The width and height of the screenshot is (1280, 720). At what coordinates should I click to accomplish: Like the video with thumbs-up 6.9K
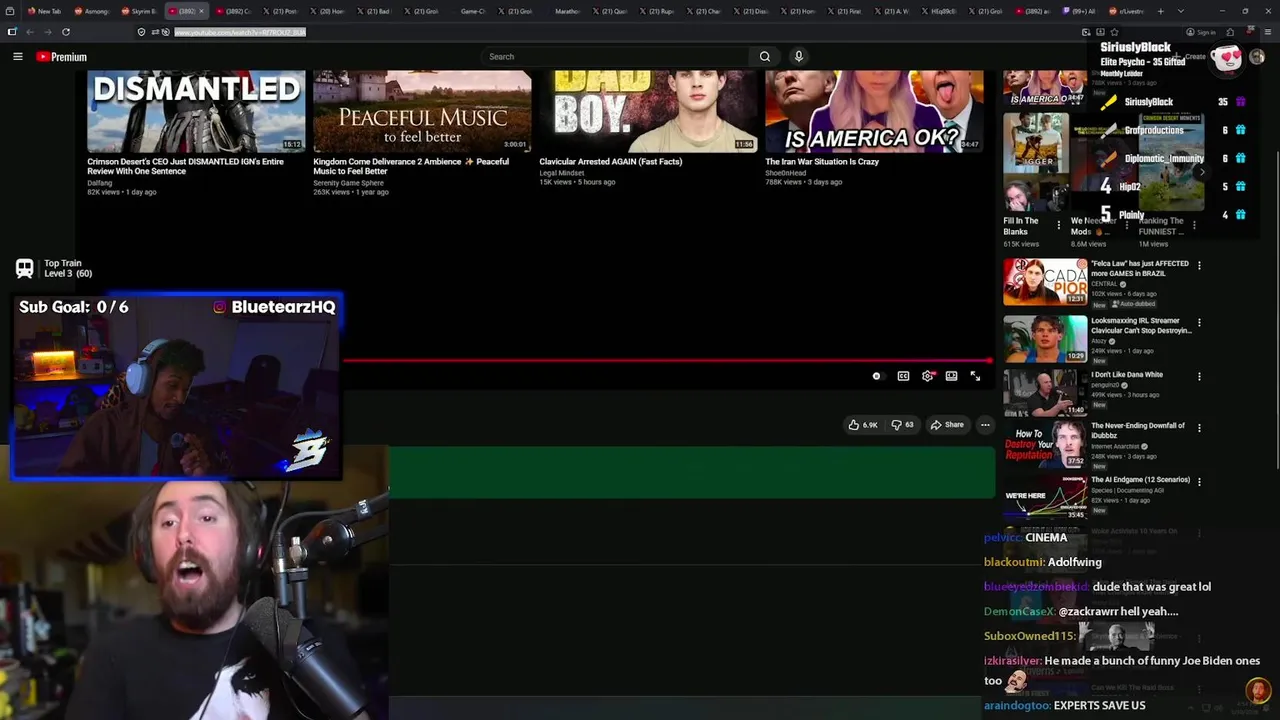(x=863, y=425)
